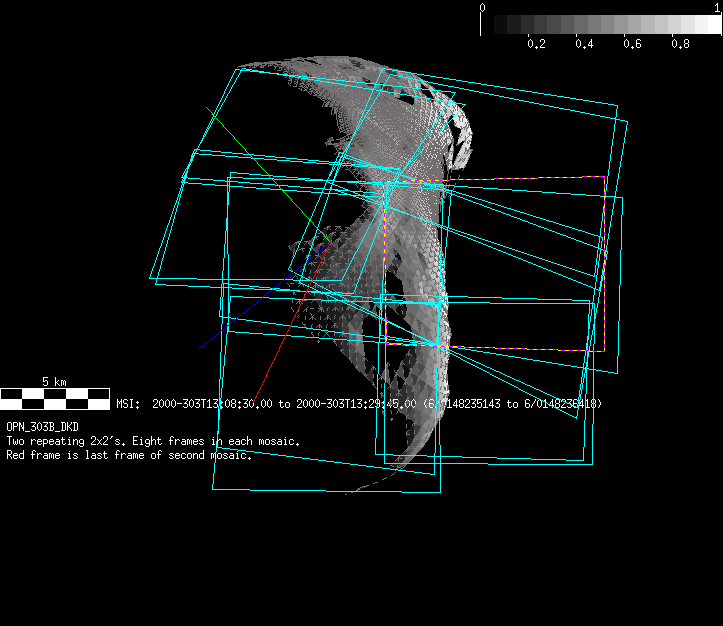Click the MSI end time 2000-303T13:29:45

coord(355,404)
